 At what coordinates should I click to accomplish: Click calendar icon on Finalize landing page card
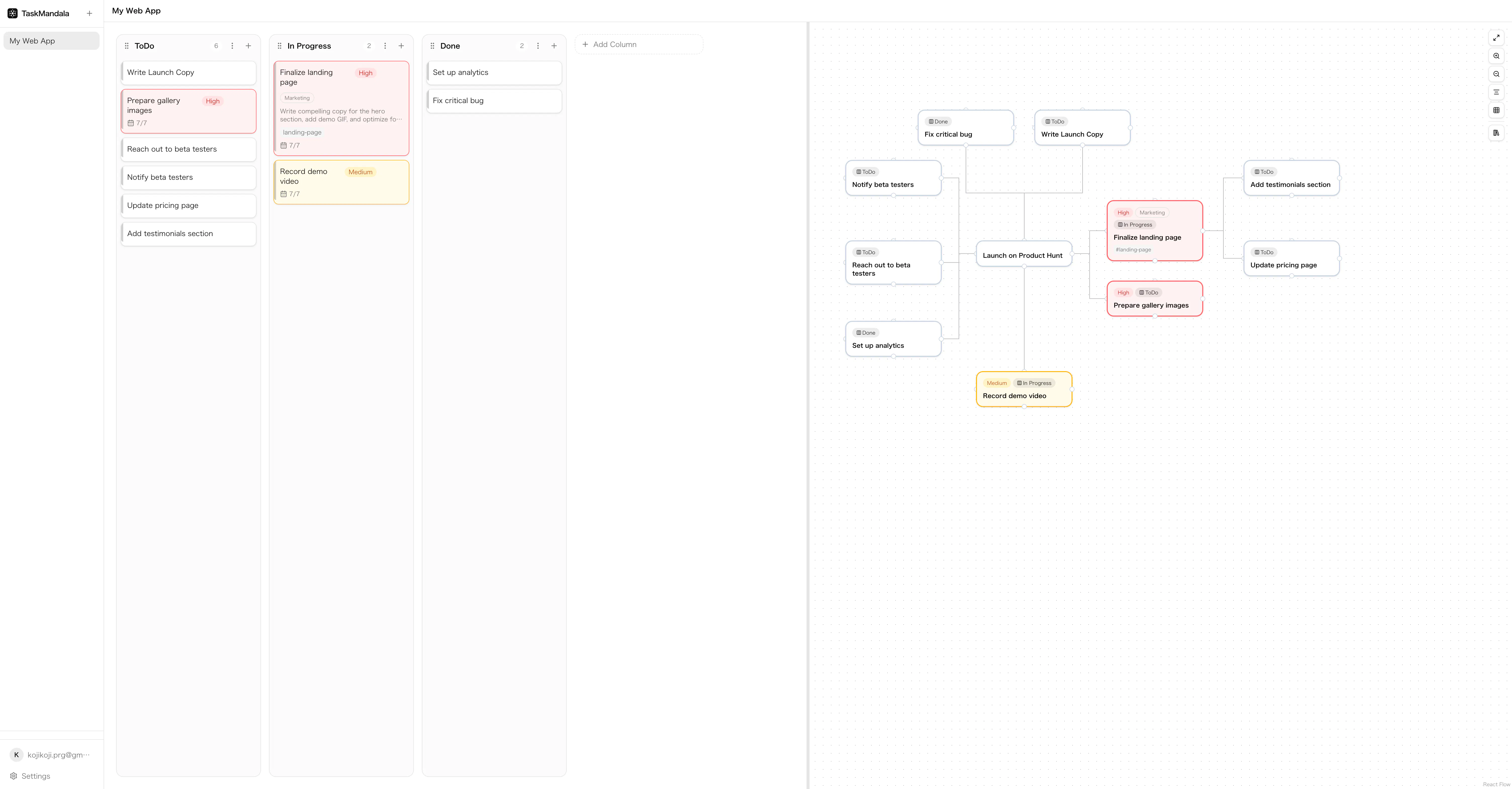coord(284,146)
